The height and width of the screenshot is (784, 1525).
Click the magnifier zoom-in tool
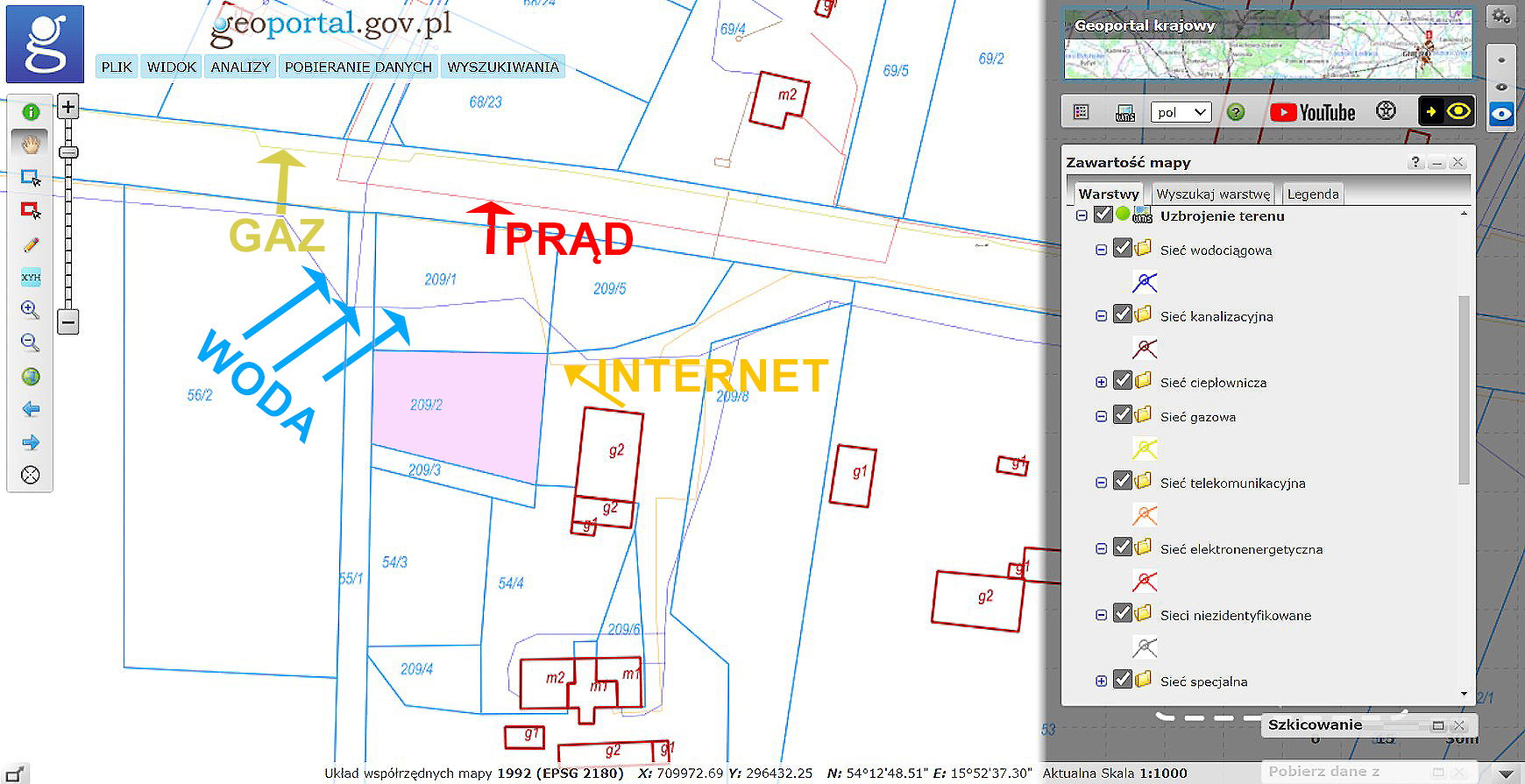(30, 310)
